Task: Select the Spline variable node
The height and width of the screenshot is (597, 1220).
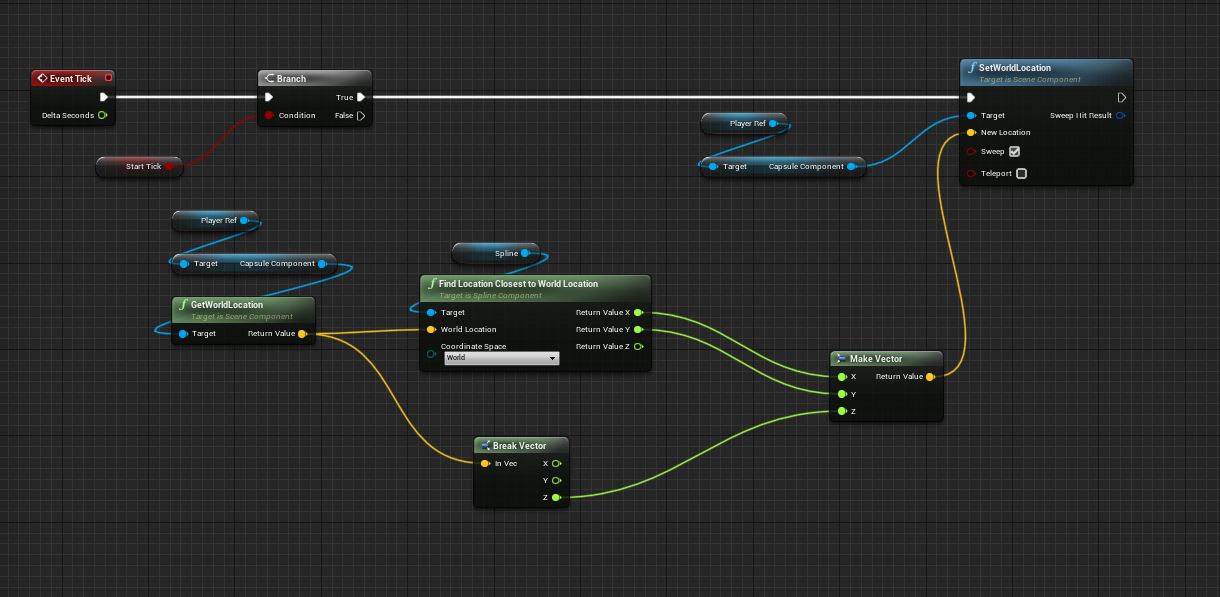Action: click(493, 253)
